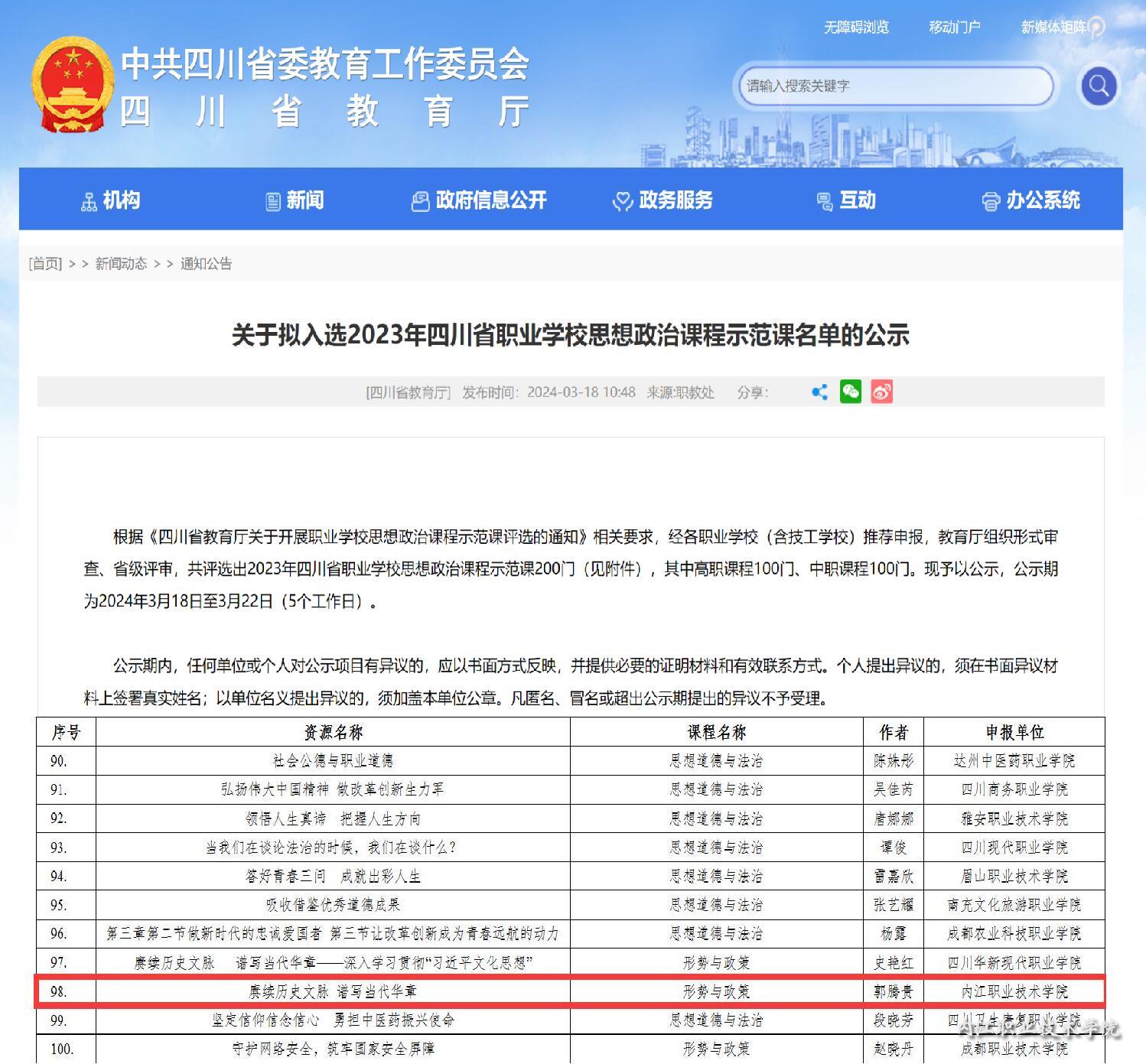Click the header title 中共四川省委教育工作委员会
The height and width of the screenshot is (1064, 1146).
325,63
